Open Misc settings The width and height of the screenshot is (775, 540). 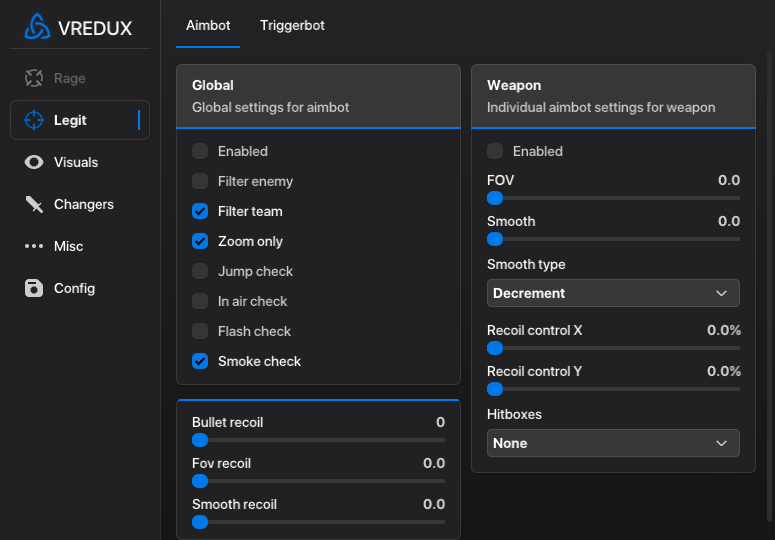point(80,246)
